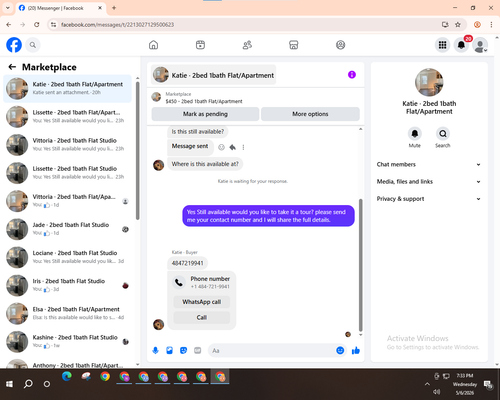The width and height of the screenshot is (500, 400).
Task: Open conversation information purple icon
Action: [x=352, y=75]
